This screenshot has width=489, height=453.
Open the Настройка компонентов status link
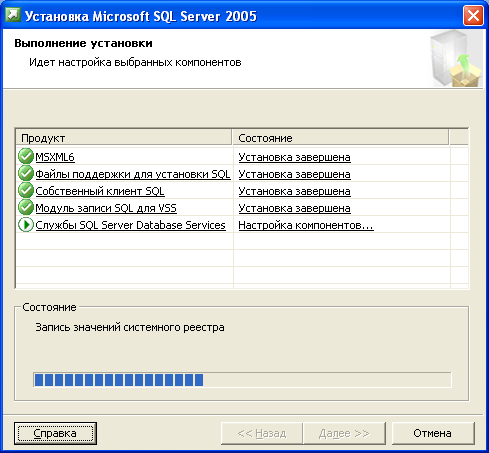point(306,225)
